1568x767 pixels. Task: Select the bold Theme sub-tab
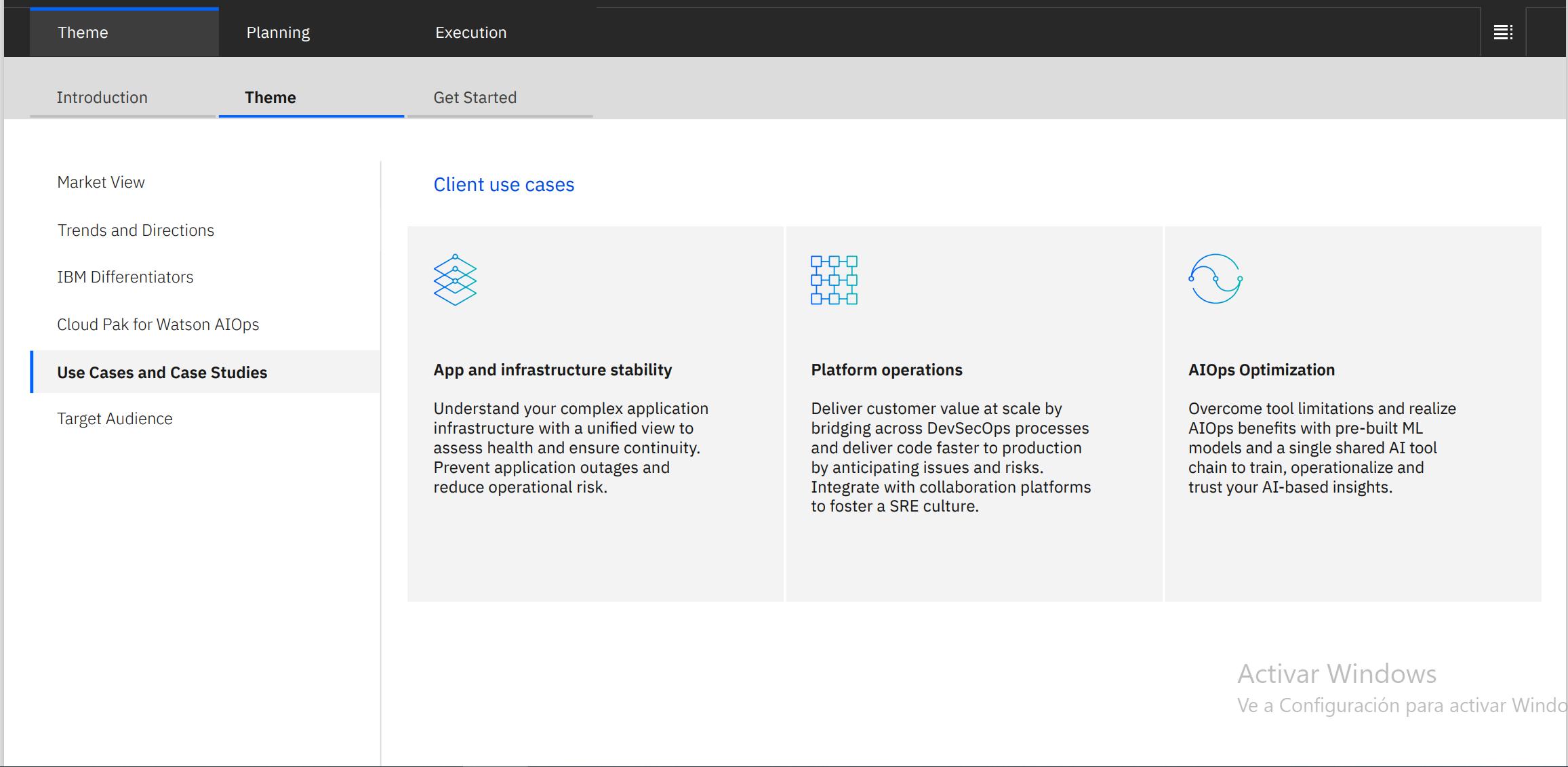pyautogui.click(x=270, y=98)
